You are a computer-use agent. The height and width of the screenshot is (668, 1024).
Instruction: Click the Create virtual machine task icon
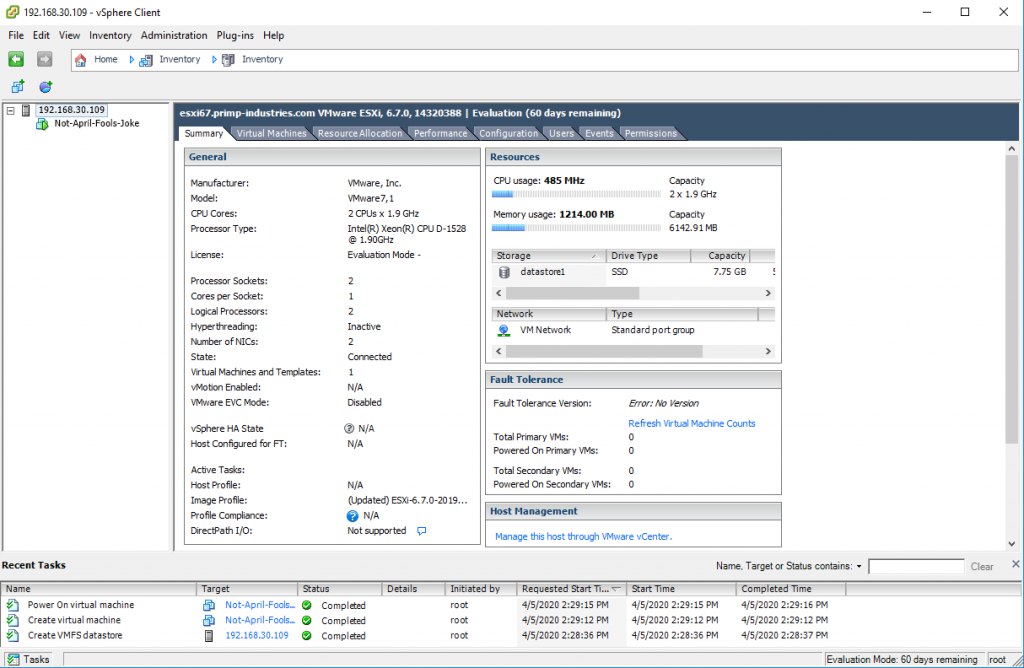12,620
